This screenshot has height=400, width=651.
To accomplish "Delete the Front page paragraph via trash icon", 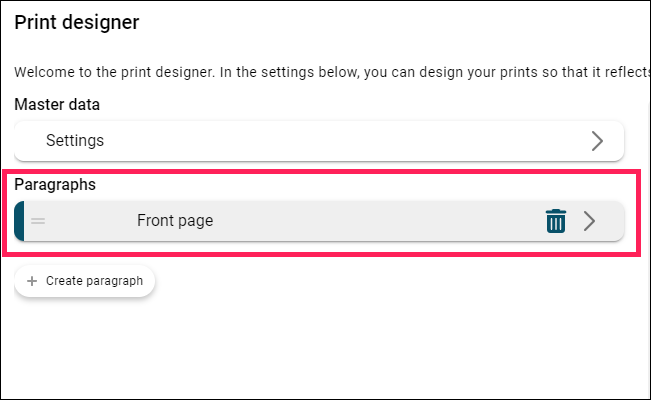I will (556, 221).
